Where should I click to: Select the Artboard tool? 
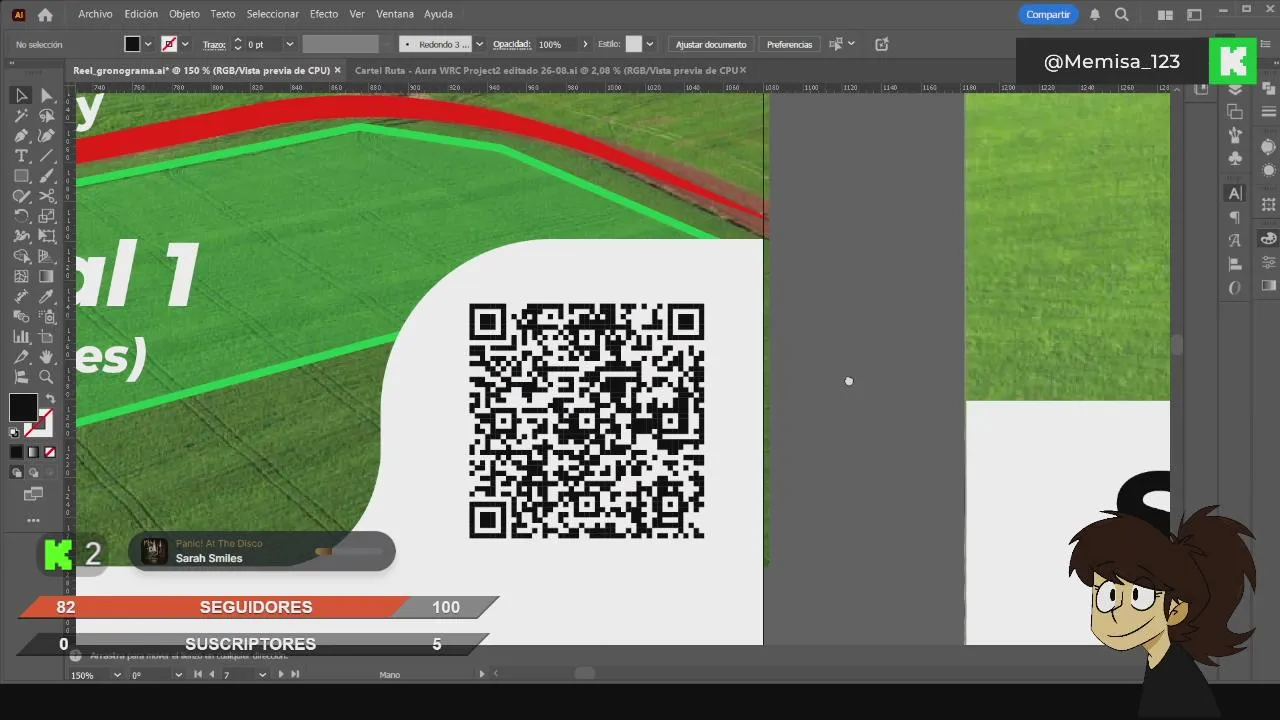click(46, 337)
